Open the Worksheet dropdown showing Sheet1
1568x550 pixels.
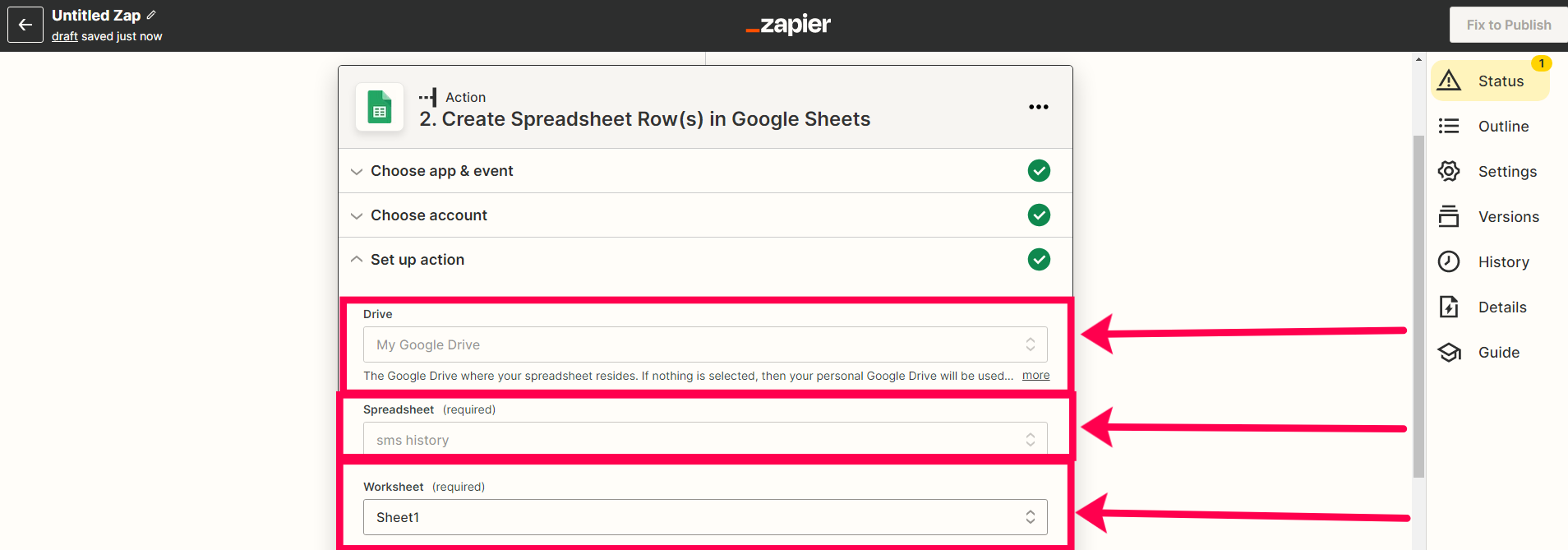click(x=705, y=517)
